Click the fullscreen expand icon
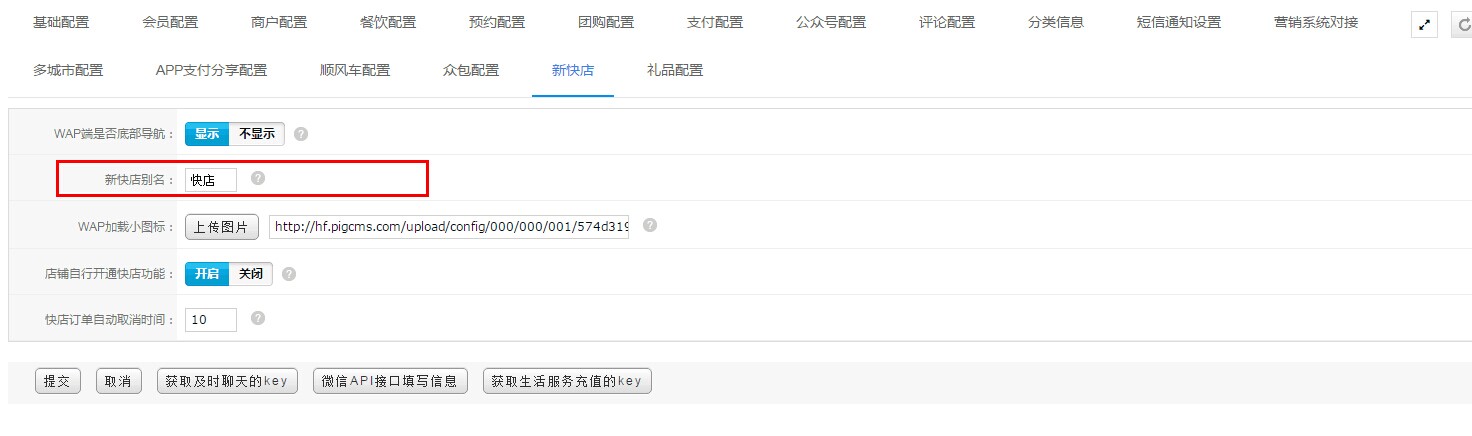The width and height of the screenshot is (1472, 436). click(1424, 26)
